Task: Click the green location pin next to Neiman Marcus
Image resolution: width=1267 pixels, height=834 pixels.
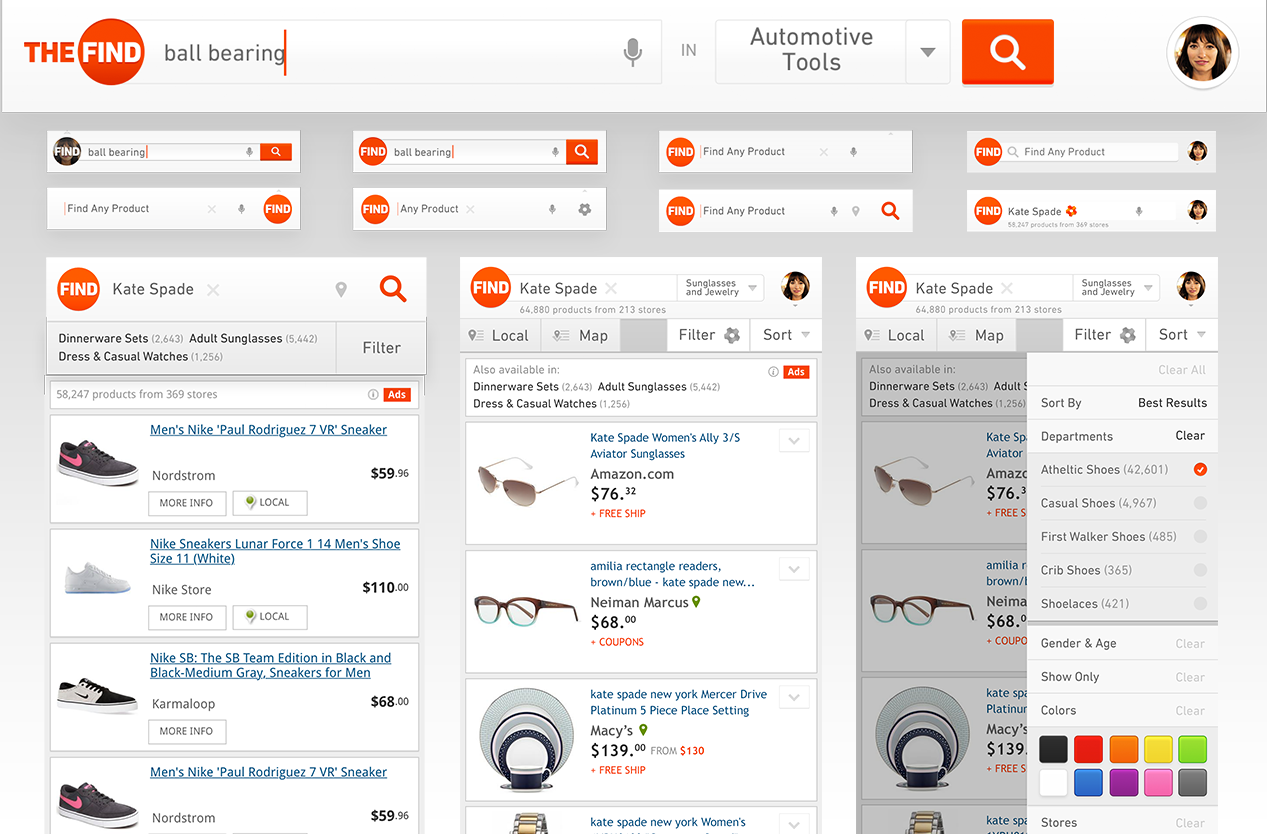Action: pos(697,602)
